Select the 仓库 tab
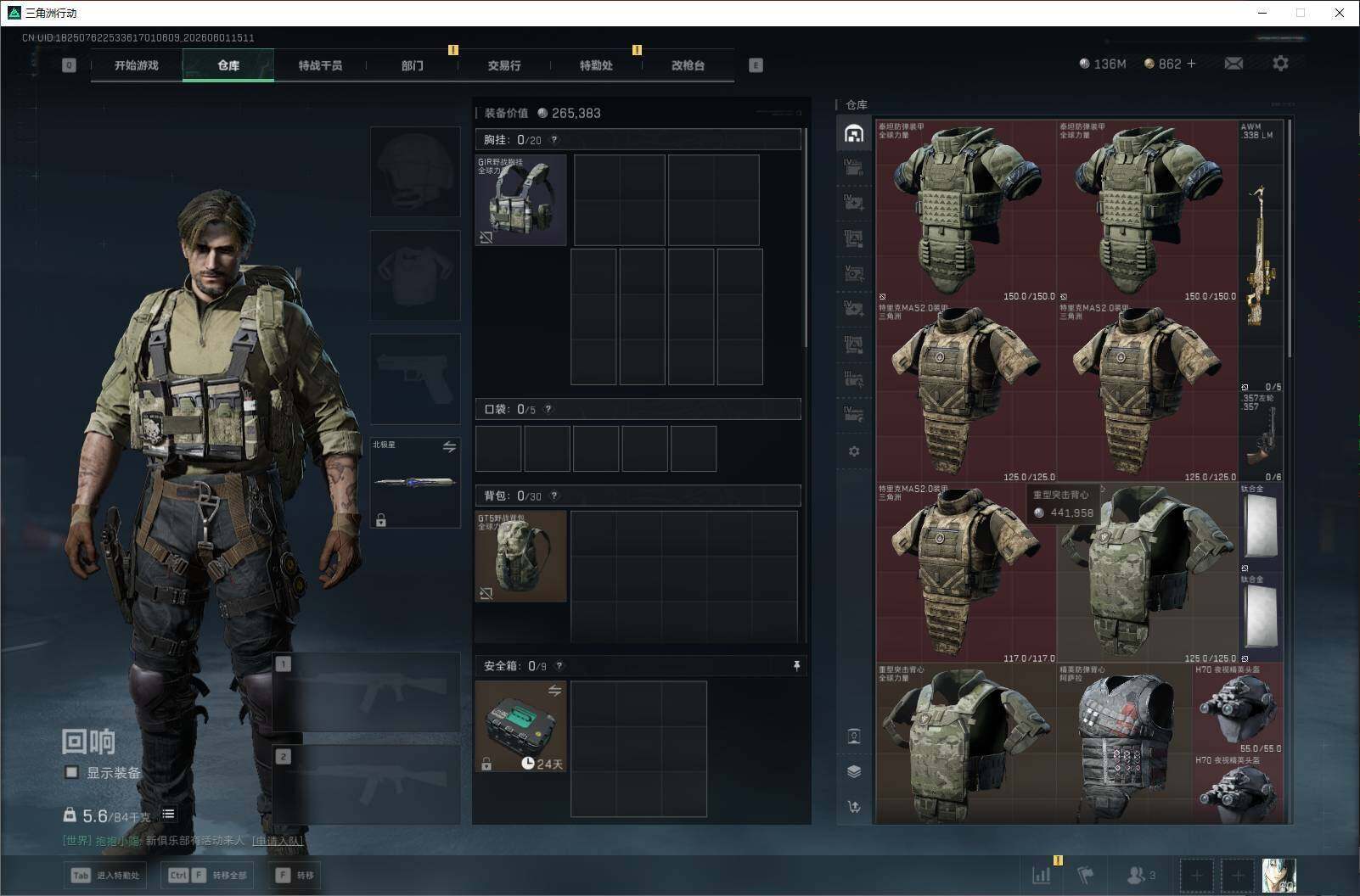This screenshot has width=1360, height=896. tap(228, 65)
